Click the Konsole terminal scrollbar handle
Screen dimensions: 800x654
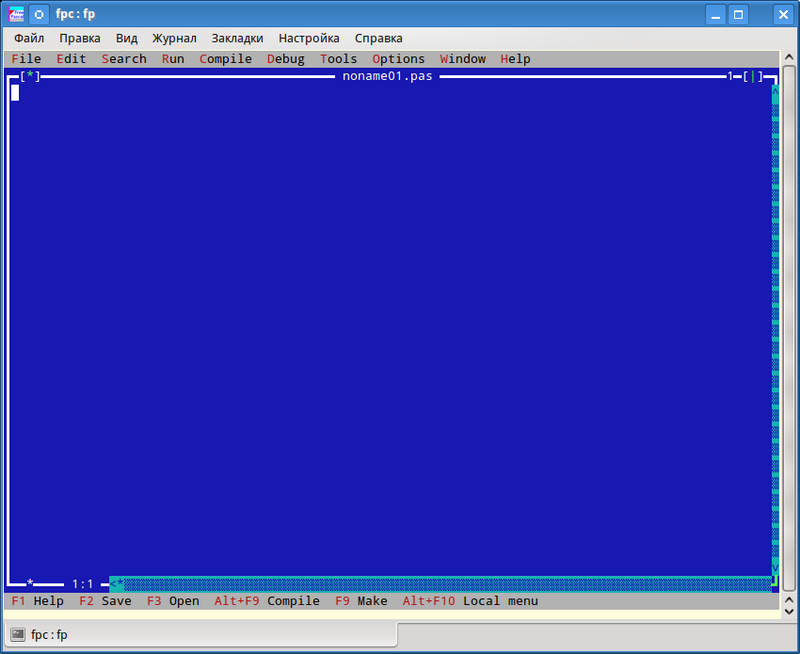(x=789, y=330)
